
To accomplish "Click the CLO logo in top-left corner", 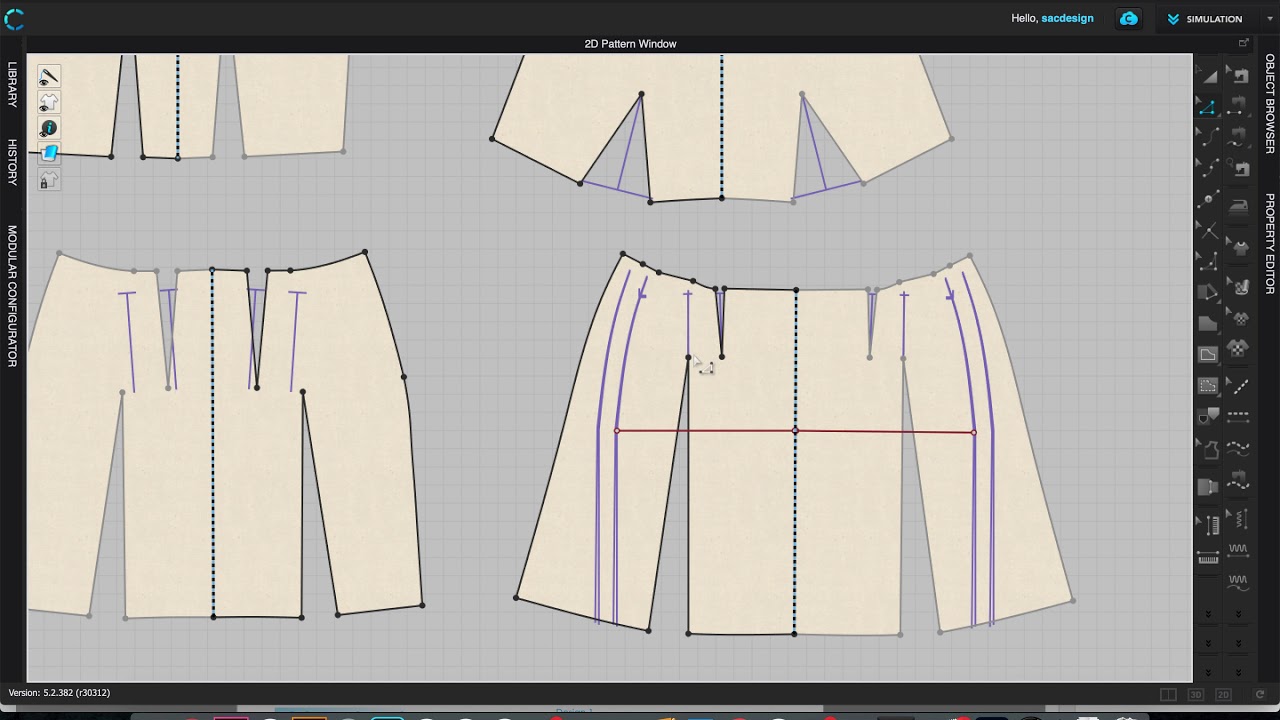I will coord(14,18).
